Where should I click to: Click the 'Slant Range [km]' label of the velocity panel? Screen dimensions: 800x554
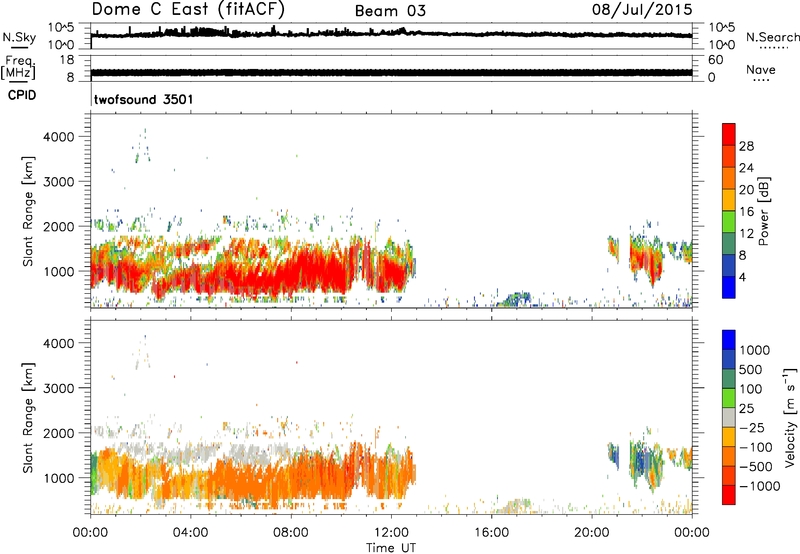pyautogui.click(x=28, y=418)
